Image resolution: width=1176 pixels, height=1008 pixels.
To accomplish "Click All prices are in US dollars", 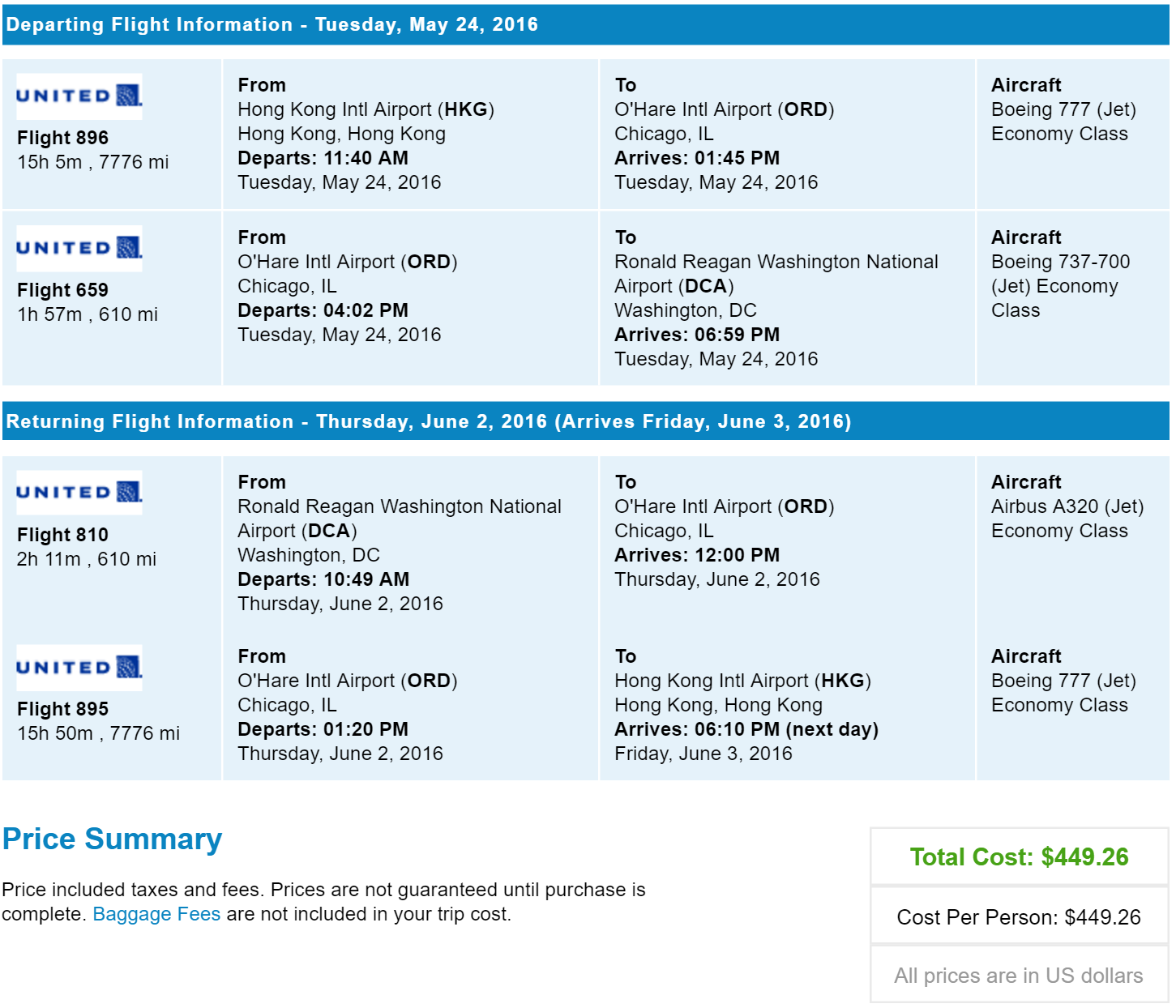I will [x=1019, y=976].
